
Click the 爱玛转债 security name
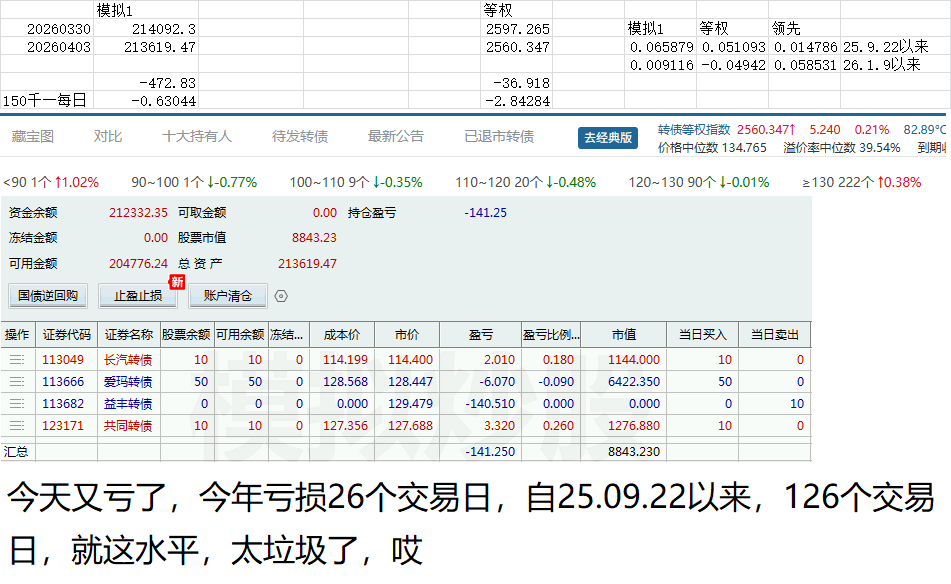tap(128, 382)
